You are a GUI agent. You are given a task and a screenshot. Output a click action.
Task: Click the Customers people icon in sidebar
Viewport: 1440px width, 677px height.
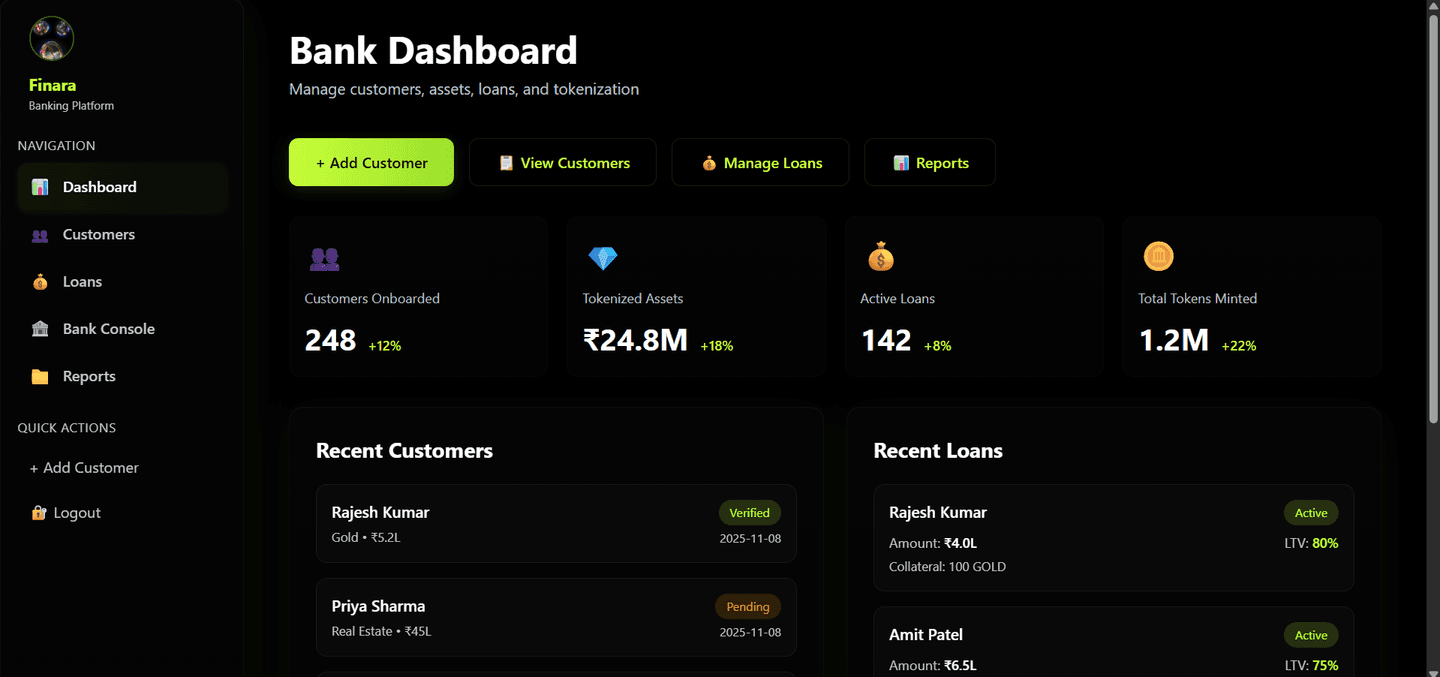click(40, 235)
